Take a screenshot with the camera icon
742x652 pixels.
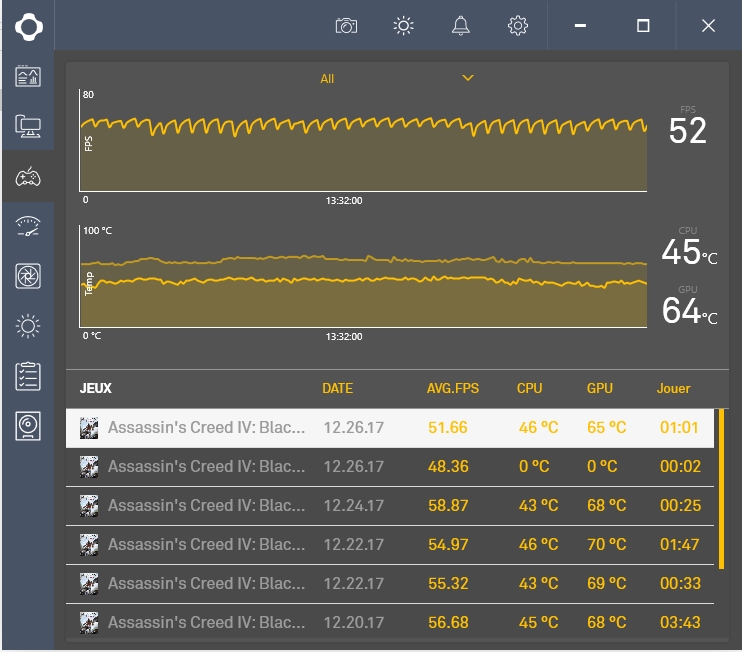pyautogui.click(x=346, y=26)
